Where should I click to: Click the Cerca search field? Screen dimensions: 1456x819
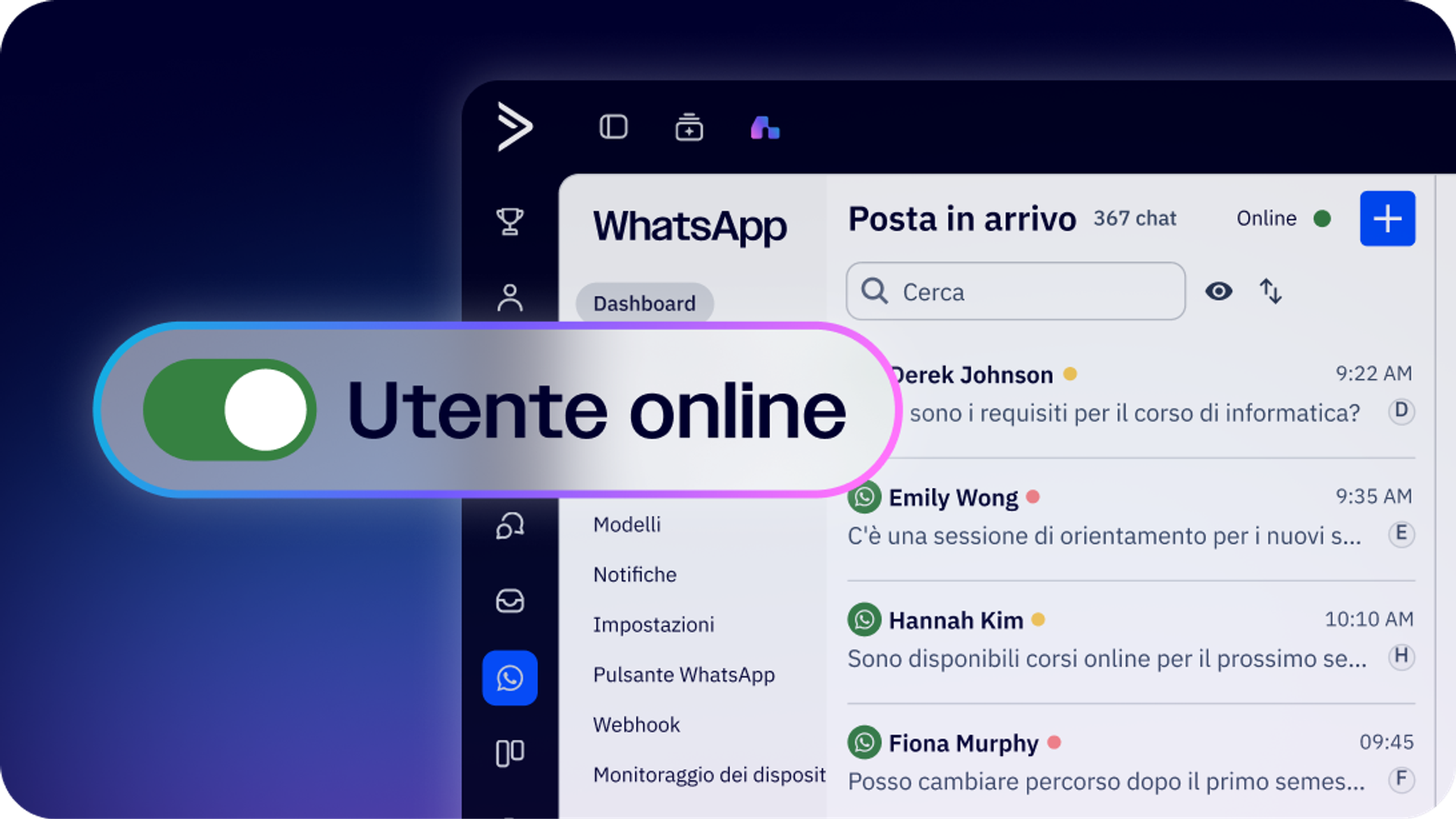pyautogui.click(x=1015, y=291)
